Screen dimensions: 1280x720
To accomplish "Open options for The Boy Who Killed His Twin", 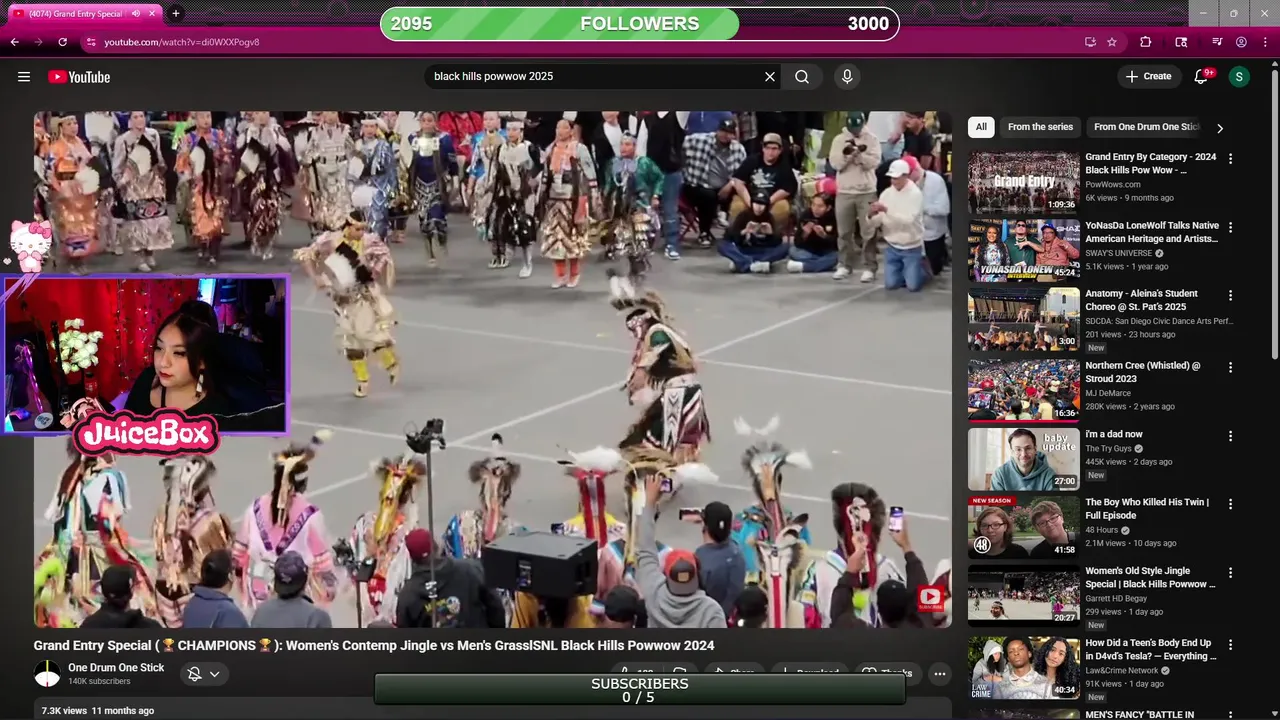I will click(1230, 504).
